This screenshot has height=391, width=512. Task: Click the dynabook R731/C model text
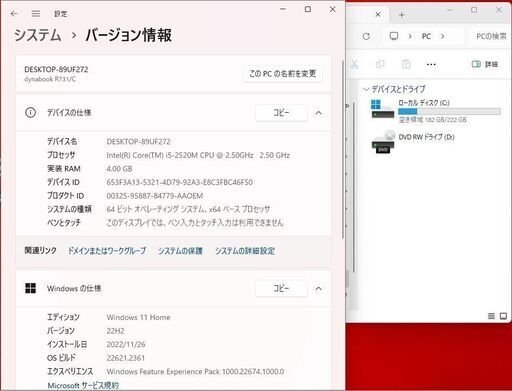pos(50,79)
